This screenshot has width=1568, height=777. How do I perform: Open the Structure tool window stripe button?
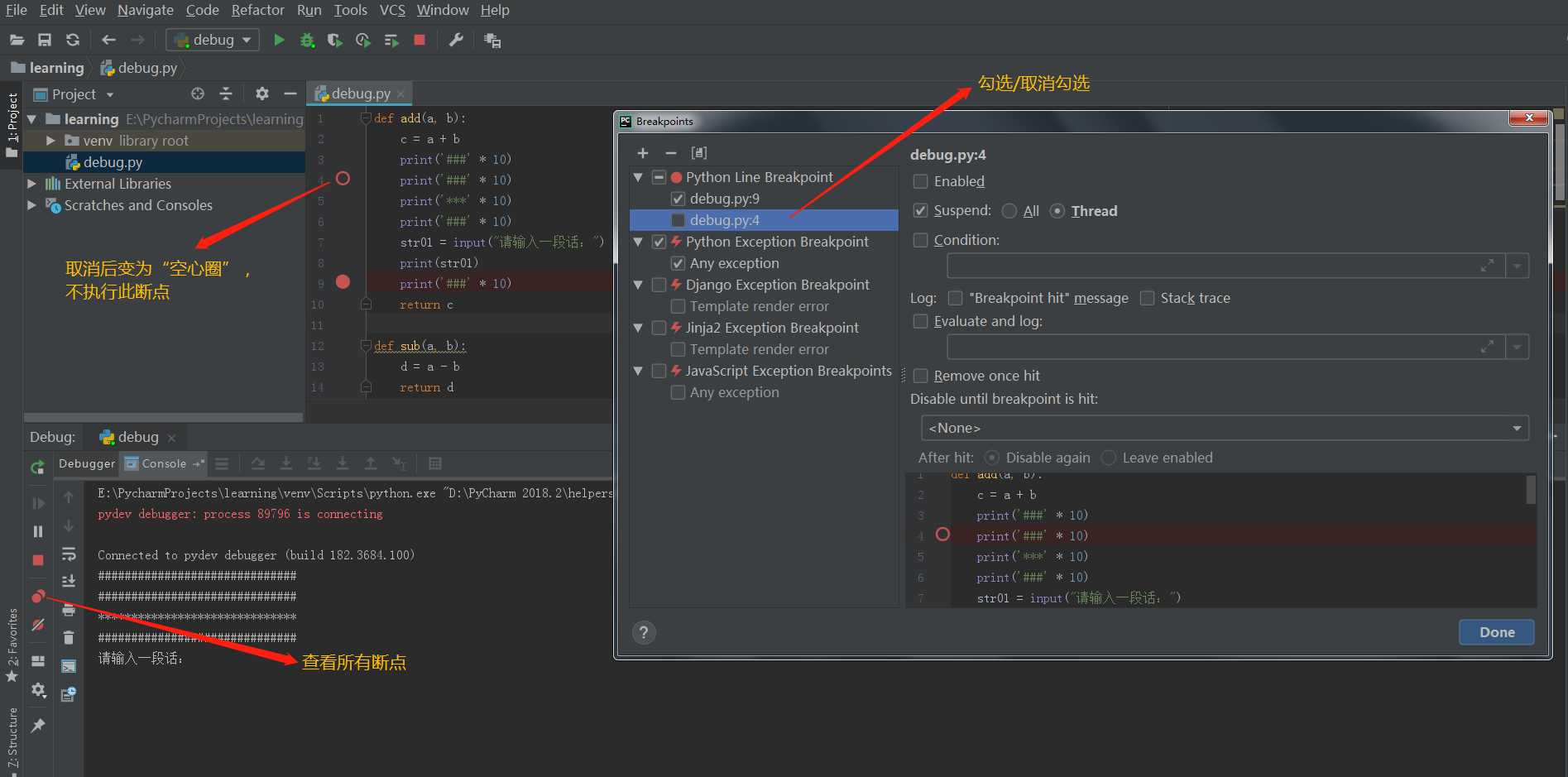tap(12, 739)
